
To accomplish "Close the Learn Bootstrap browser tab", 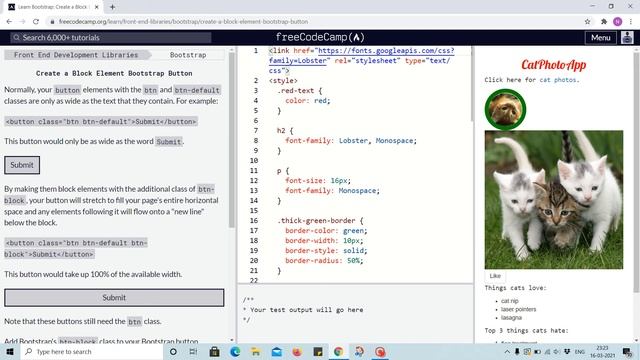I will (97, 7).
